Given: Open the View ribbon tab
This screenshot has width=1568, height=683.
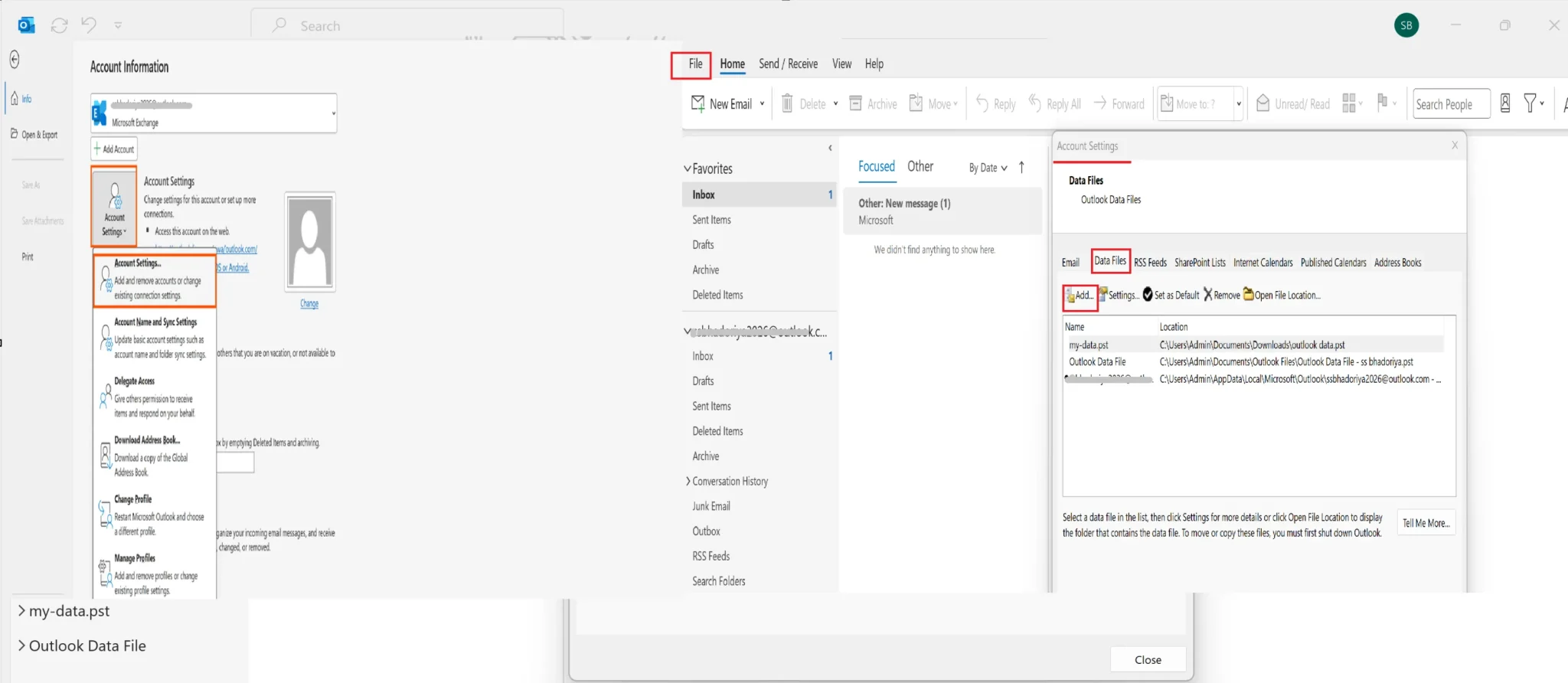Looking at the screenshot, I should coord(841,64).
